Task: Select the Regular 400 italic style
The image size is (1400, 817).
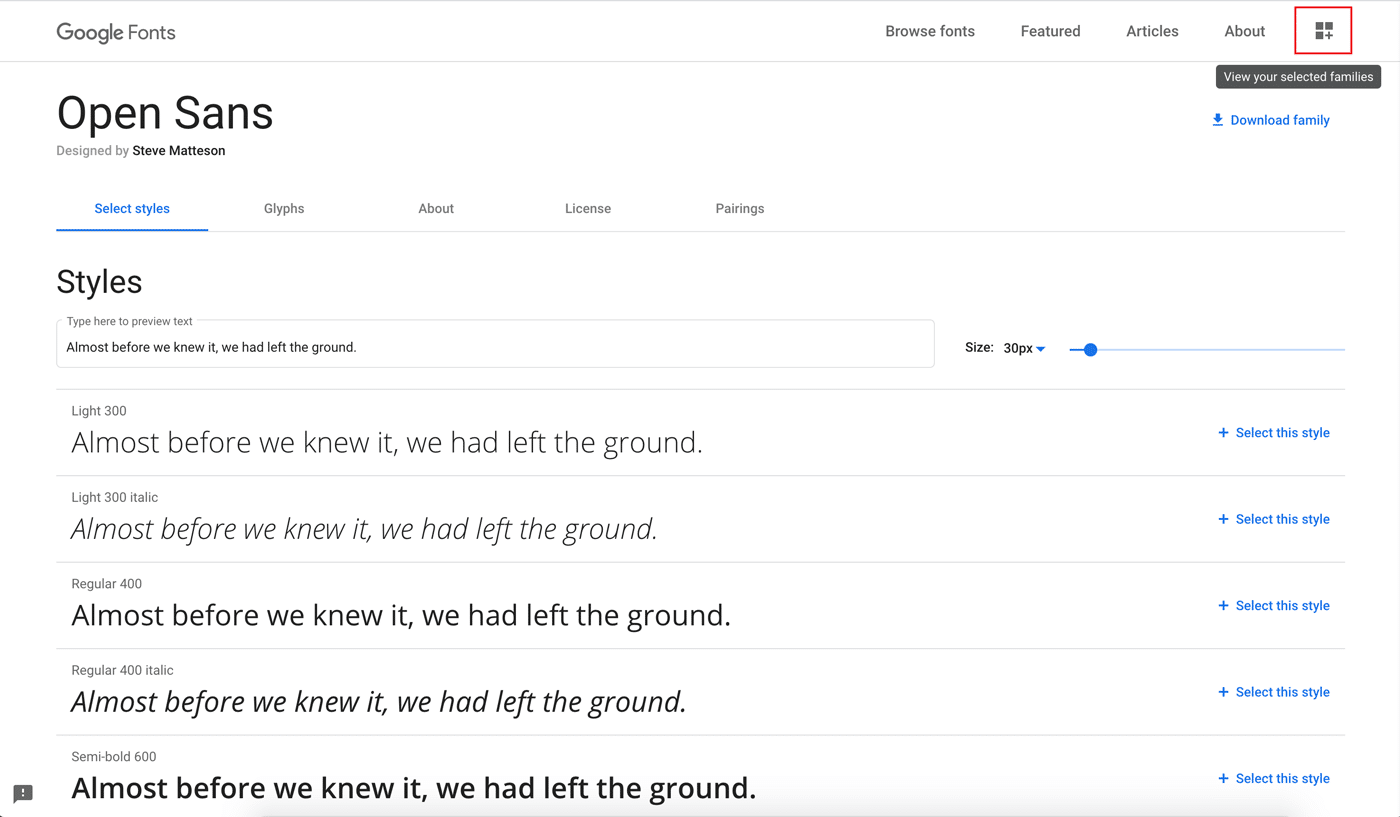Action: click(1273, 692)
